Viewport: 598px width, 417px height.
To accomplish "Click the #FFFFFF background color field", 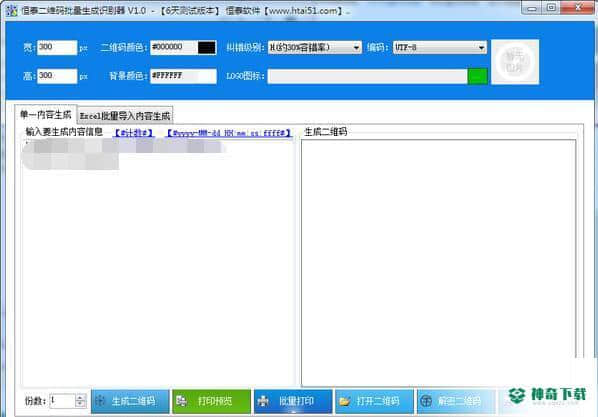I will point(183,76).
